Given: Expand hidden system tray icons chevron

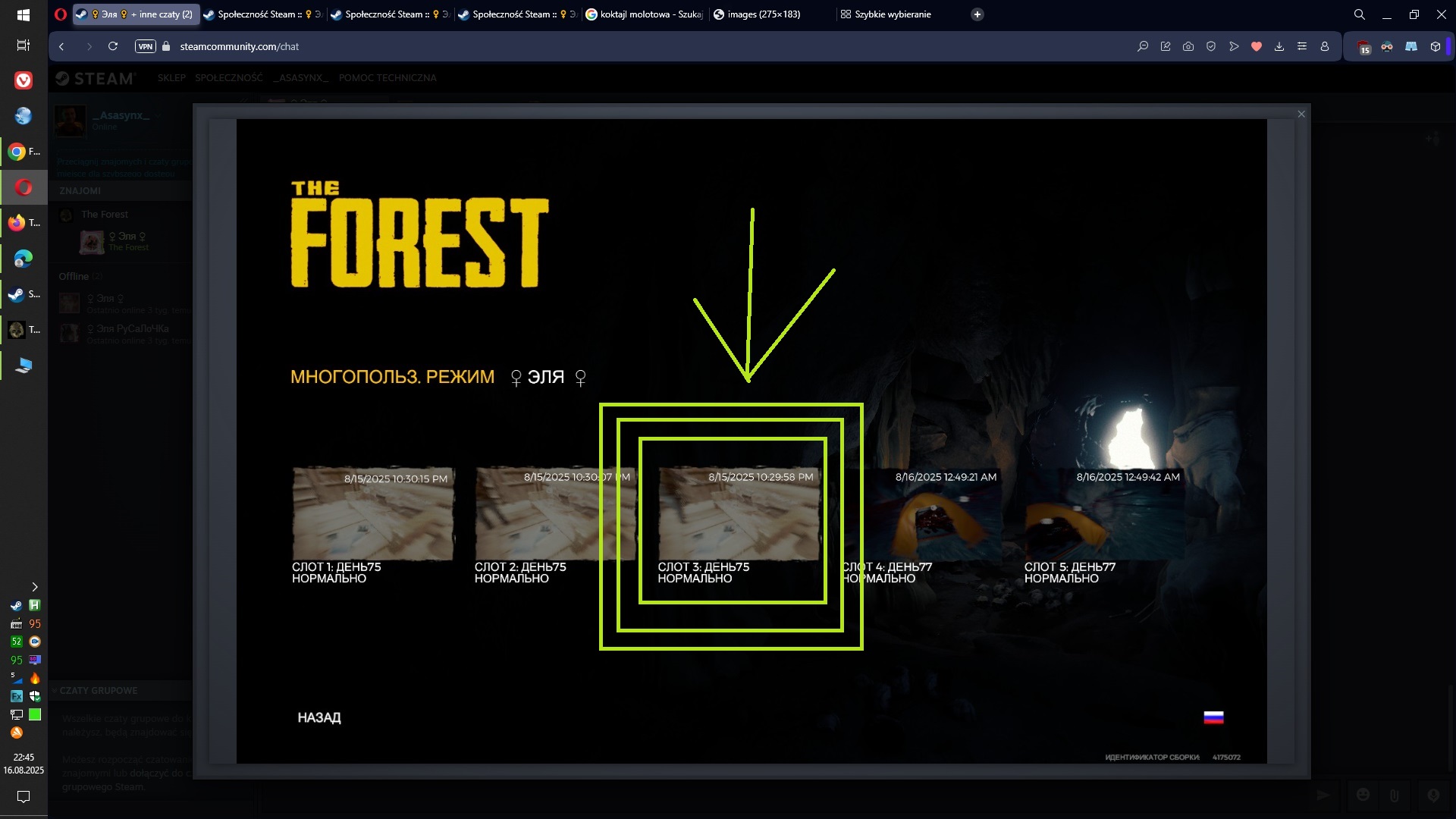Looking at the screenshot, I should tap(34, 587).
